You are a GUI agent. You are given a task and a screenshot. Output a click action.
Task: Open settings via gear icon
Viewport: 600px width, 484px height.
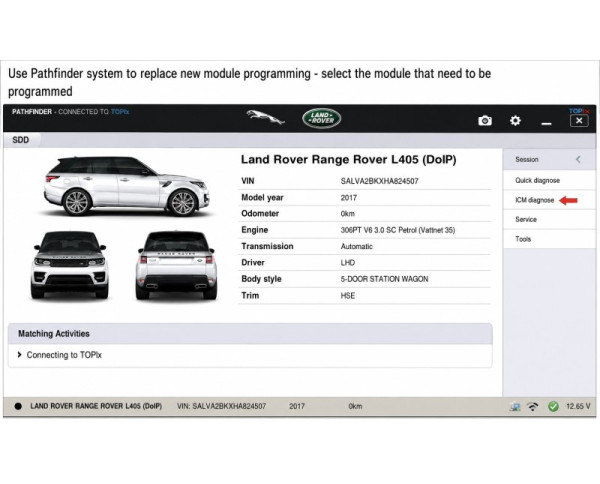[x=515, y=121]
